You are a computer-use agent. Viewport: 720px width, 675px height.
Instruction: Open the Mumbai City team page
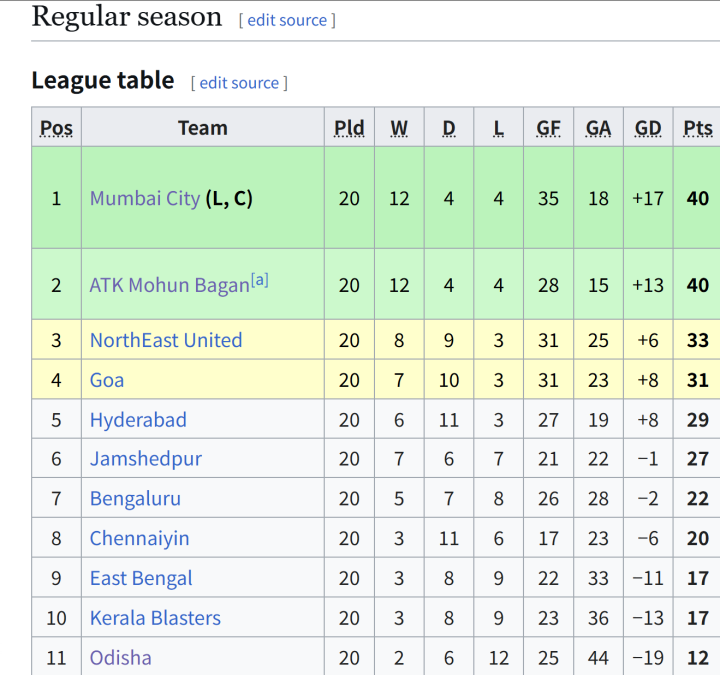click(x=145, y=198)
